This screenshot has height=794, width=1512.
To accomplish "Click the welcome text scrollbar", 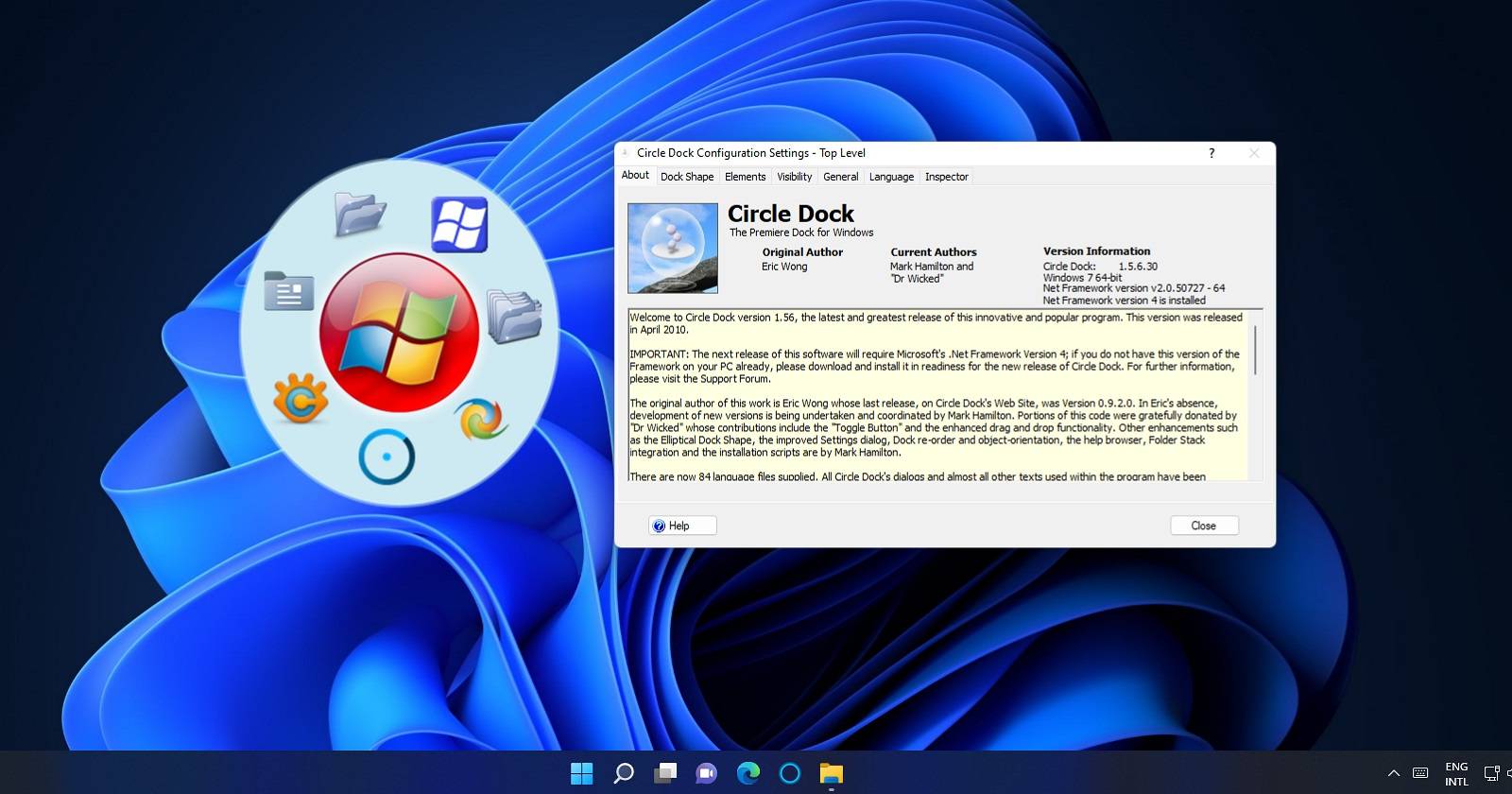I will 1255,350.
